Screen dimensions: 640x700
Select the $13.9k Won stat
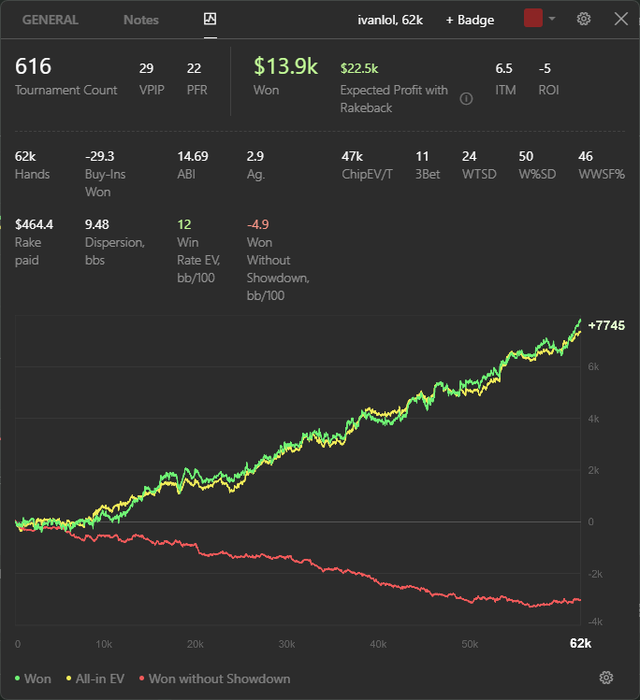(286, 76)
